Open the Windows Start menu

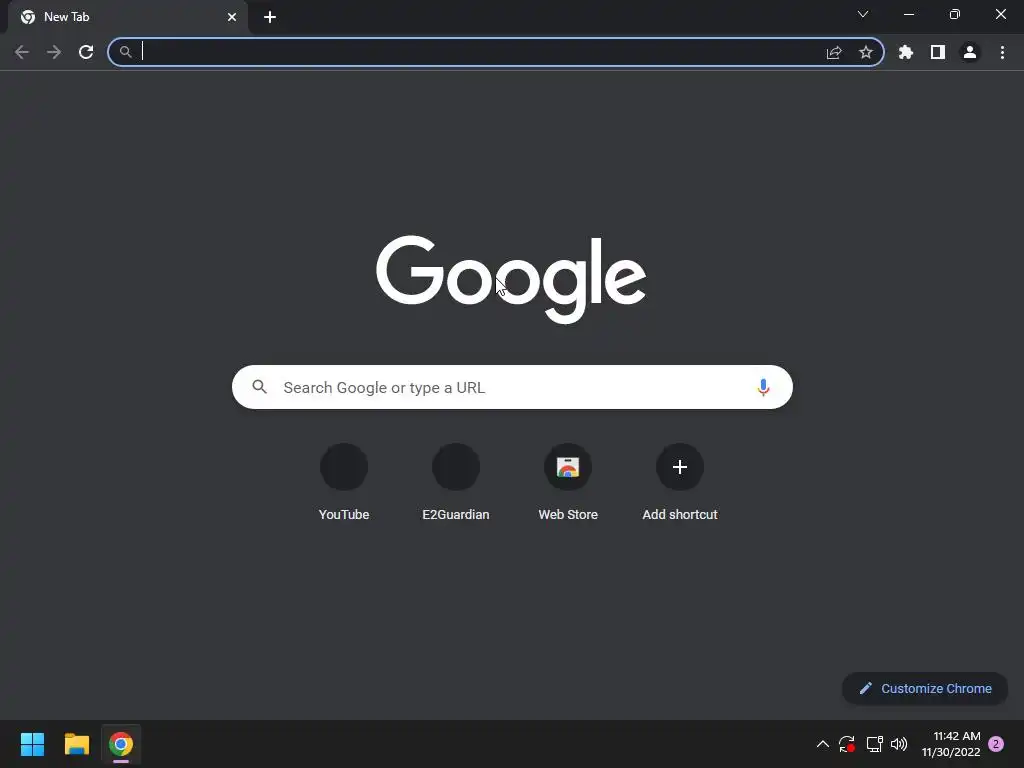pos(32,744)
